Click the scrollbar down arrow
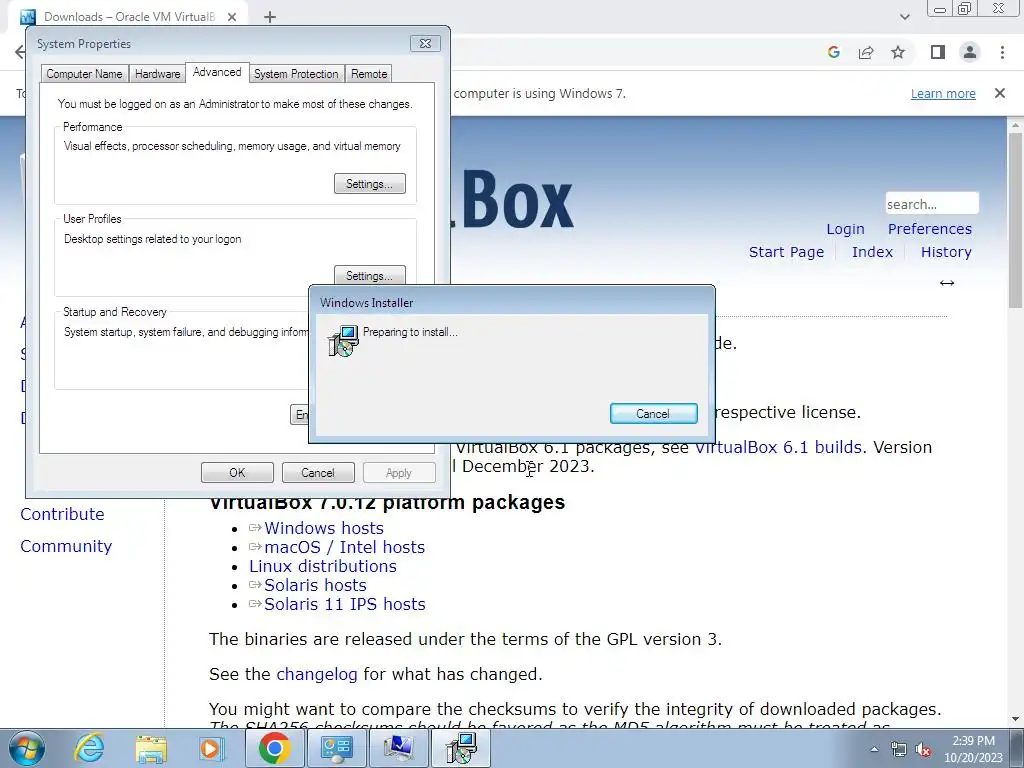1024x768 pixels. click(1016, 719)
